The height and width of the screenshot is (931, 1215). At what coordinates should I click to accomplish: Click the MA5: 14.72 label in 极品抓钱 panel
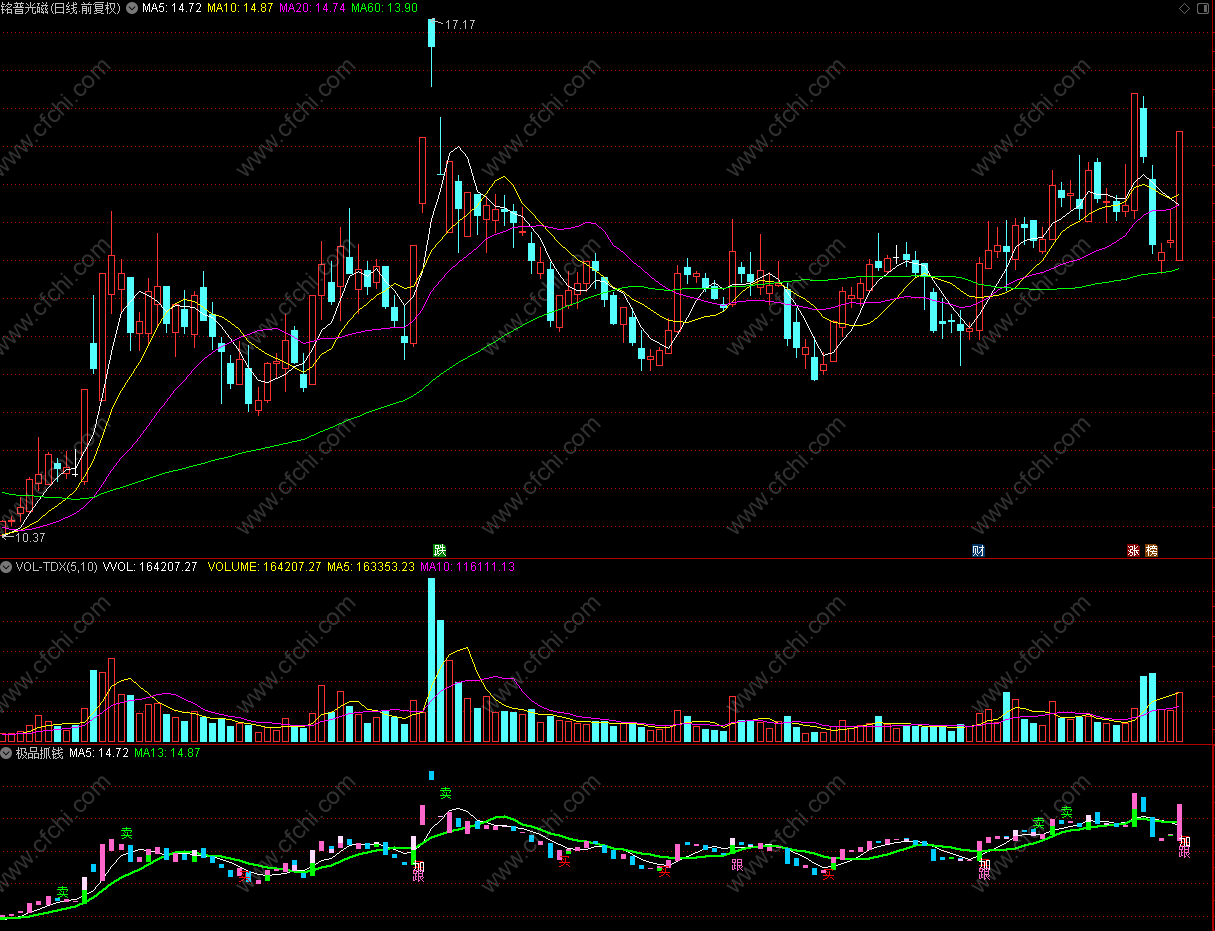point(99,753)
